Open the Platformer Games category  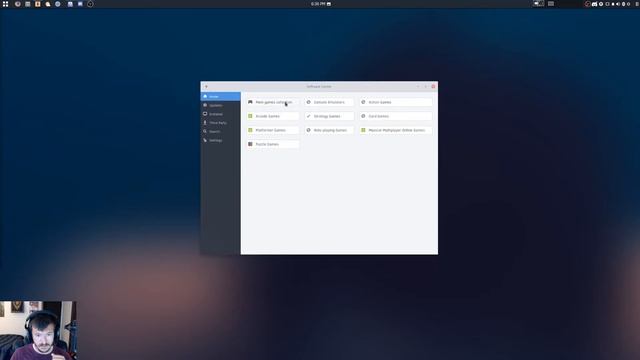coord(273,130)
